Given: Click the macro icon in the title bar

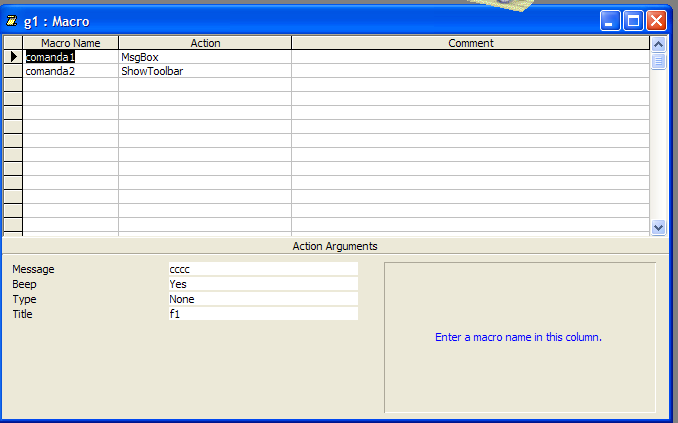Looking at the screenshot, I should point(12,20).
